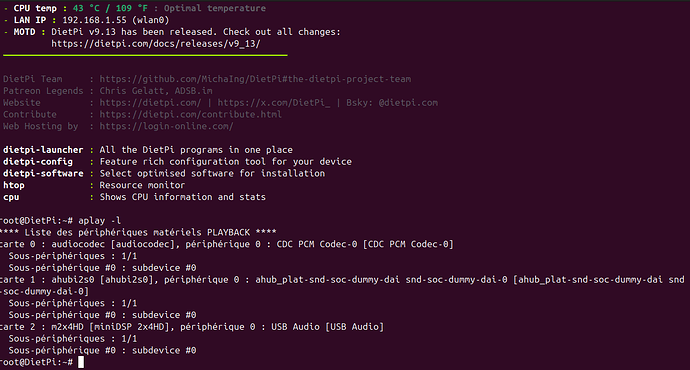Open the dietpi.com contribute.html link
Screen dimensions: 690x370
(191, 114)
